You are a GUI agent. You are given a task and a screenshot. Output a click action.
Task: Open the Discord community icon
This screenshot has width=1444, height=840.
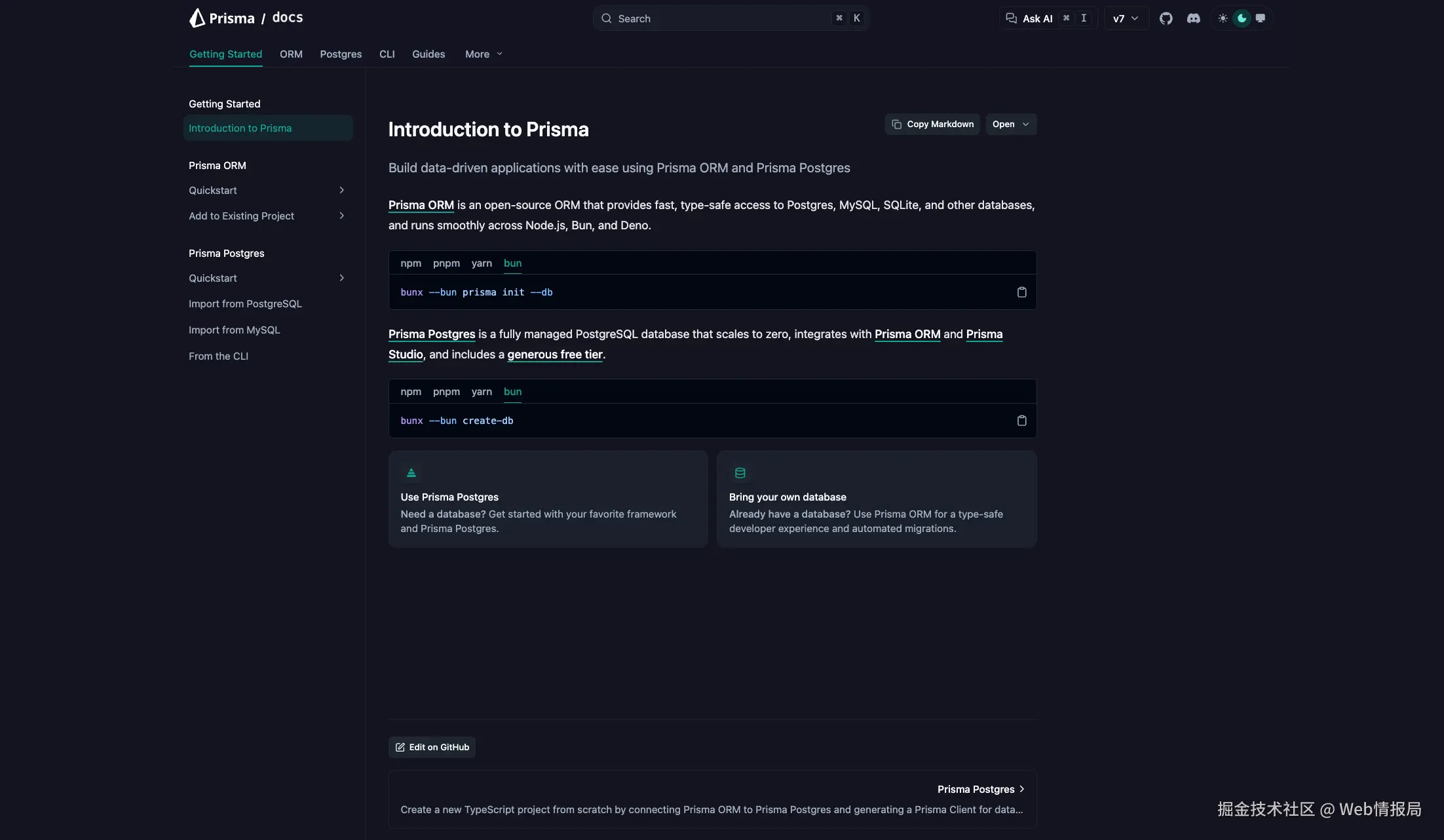click(1193, 18)
